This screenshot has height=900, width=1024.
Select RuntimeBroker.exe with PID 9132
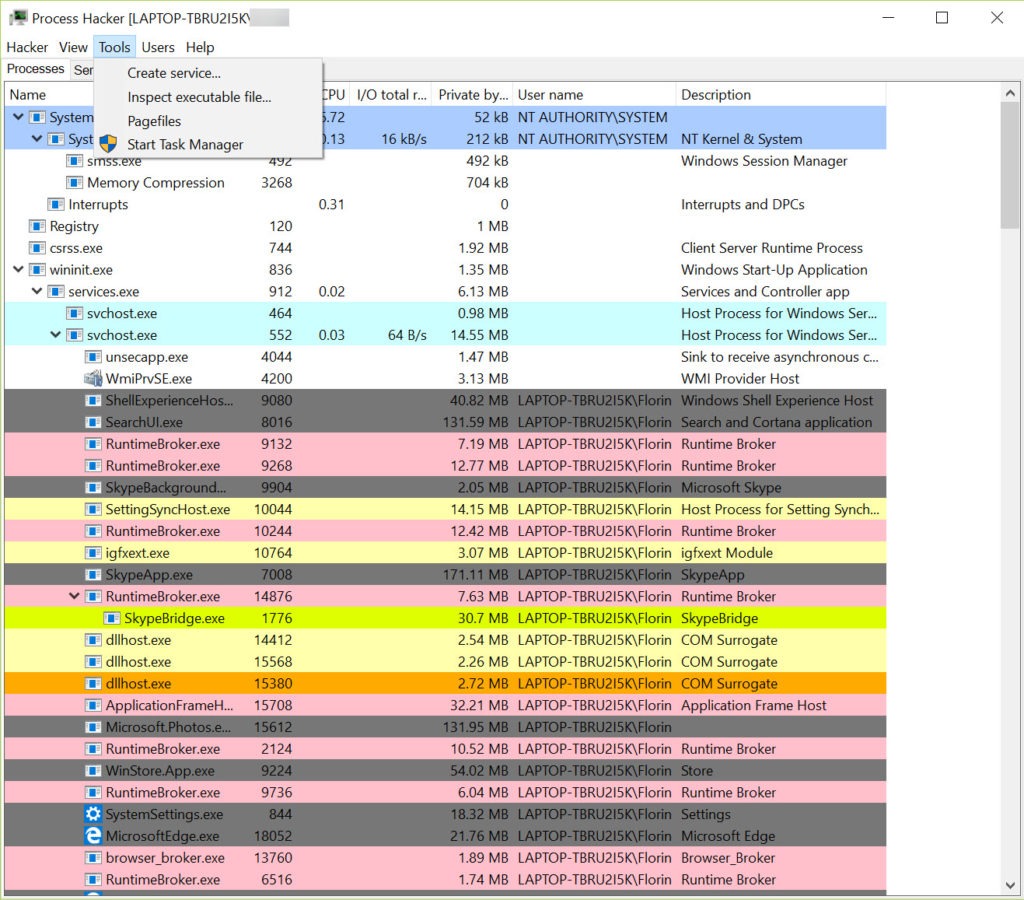[445, 444]
